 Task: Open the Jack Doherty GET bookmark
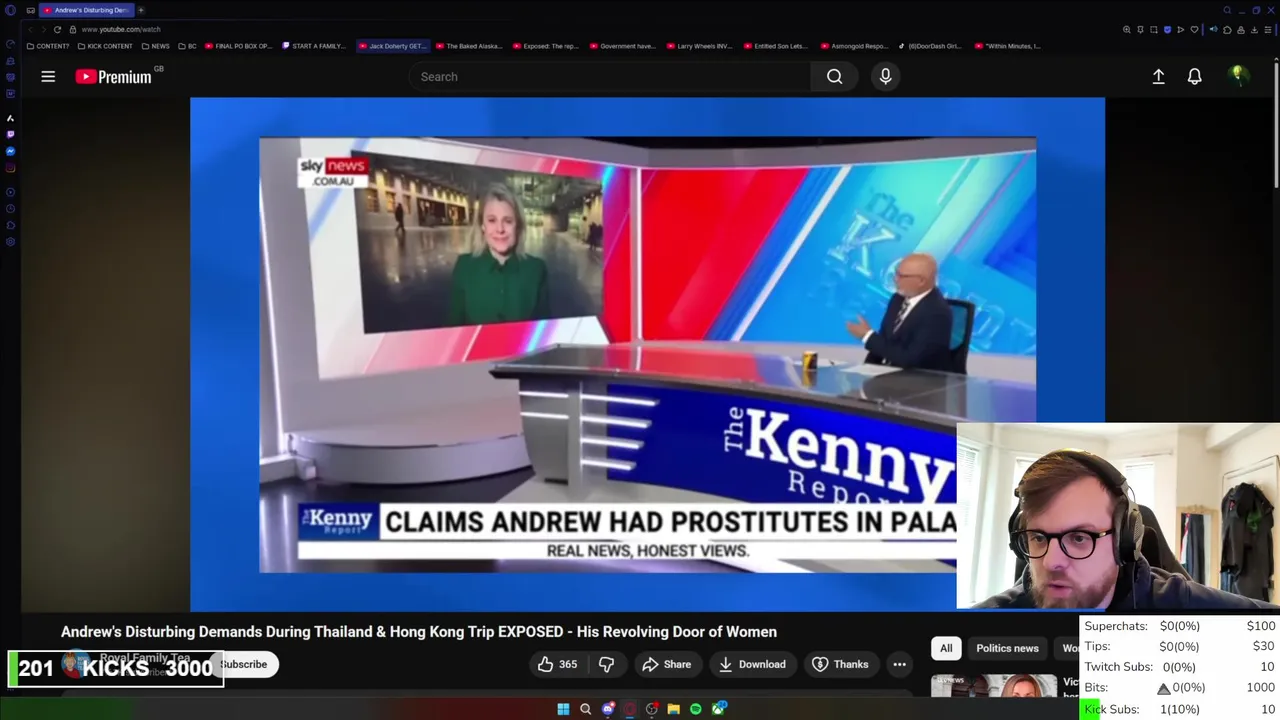[393, 46]
